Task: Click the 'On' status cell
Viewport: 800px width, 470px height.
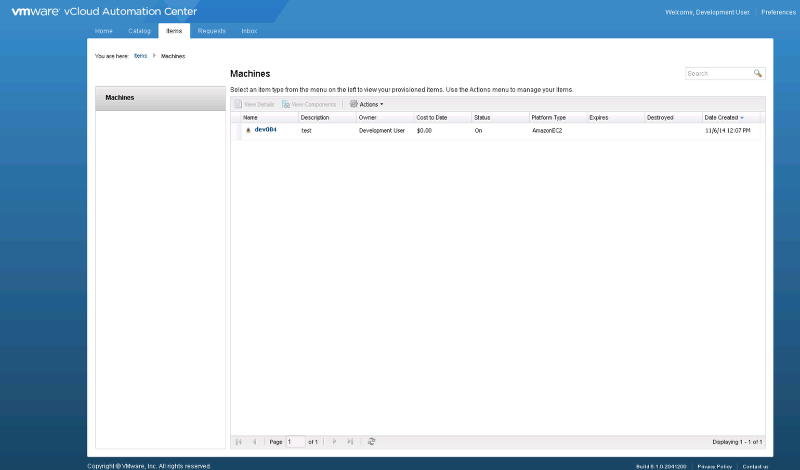Action: pos(478,131)
